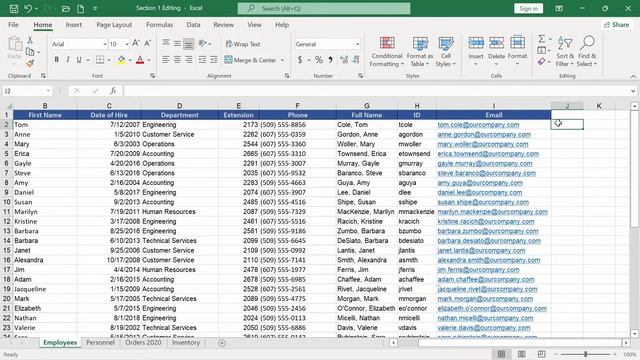Align text right in cell
The height and width of the screenshot is (360, 640).
[x=188, y=60]
